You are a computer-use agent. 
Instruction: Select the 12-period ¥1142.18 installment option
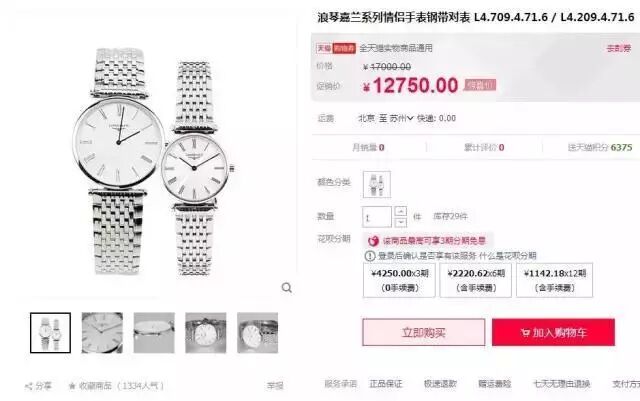click(x=554, y=280)
